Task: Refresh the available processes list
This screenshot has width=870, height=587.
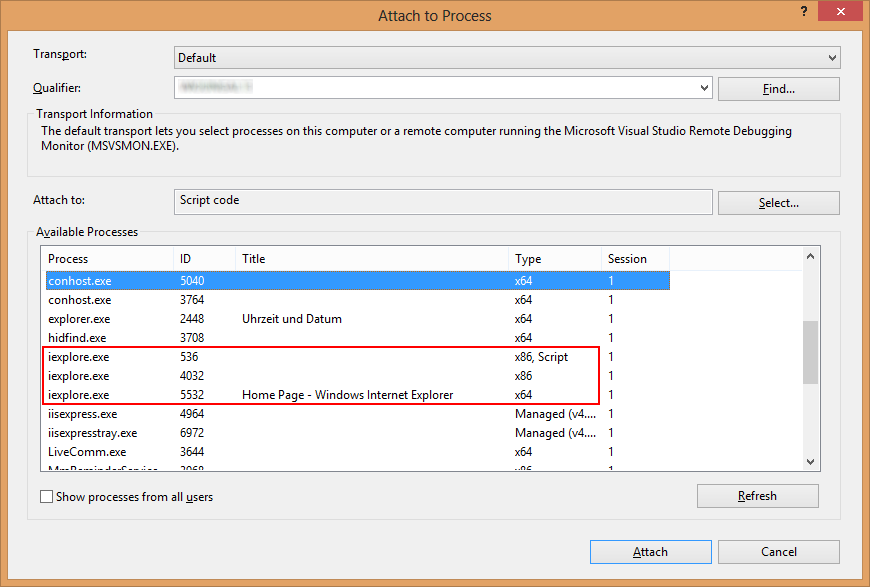Action: (757, 496)
